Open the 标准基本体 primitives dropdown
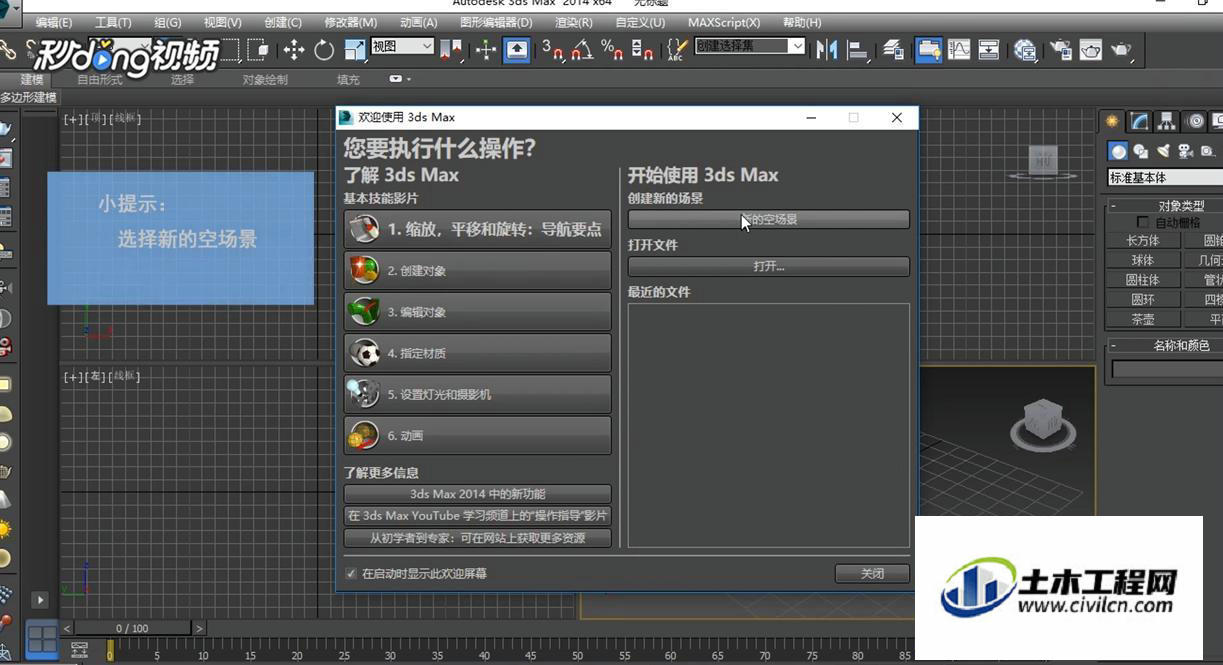 tap(1165, 177)
